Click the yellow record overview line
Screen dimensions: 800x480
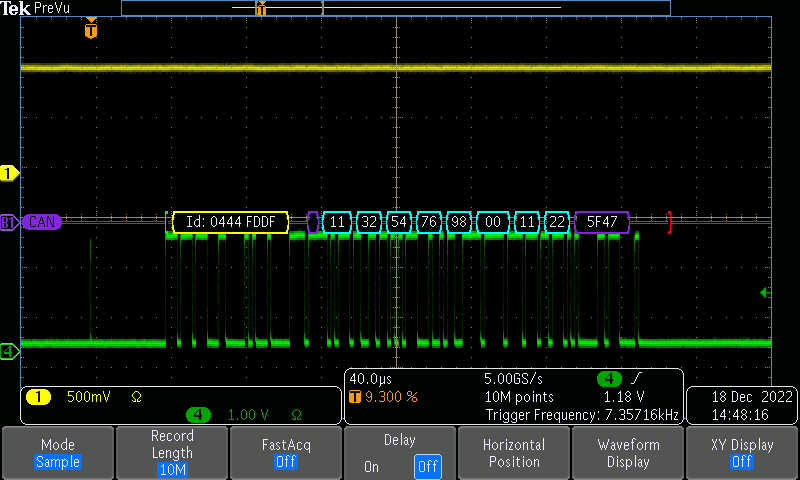point(396,8)
